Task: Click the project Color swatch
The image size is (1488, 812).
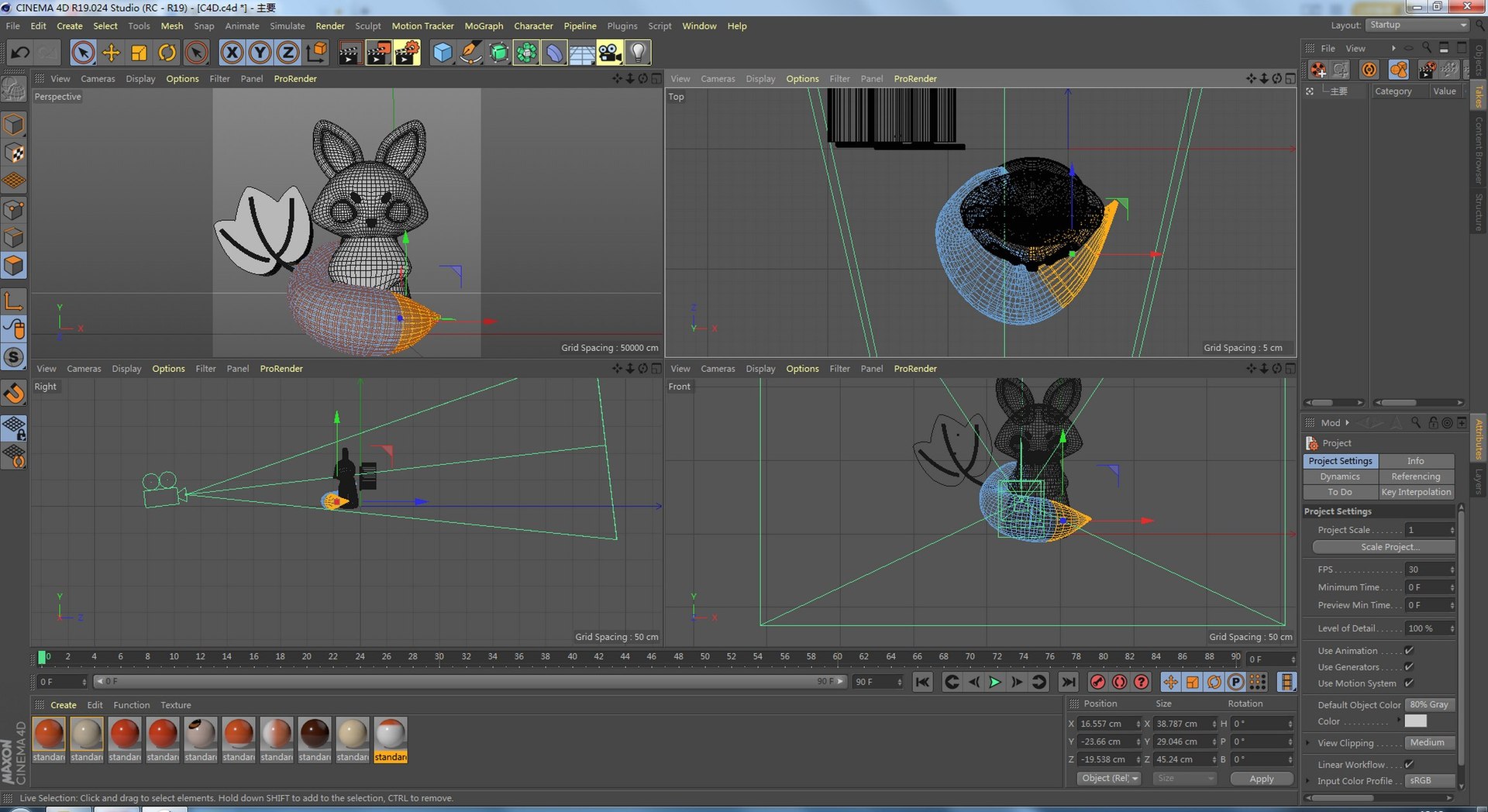Action: click(x=1415, y=721)
